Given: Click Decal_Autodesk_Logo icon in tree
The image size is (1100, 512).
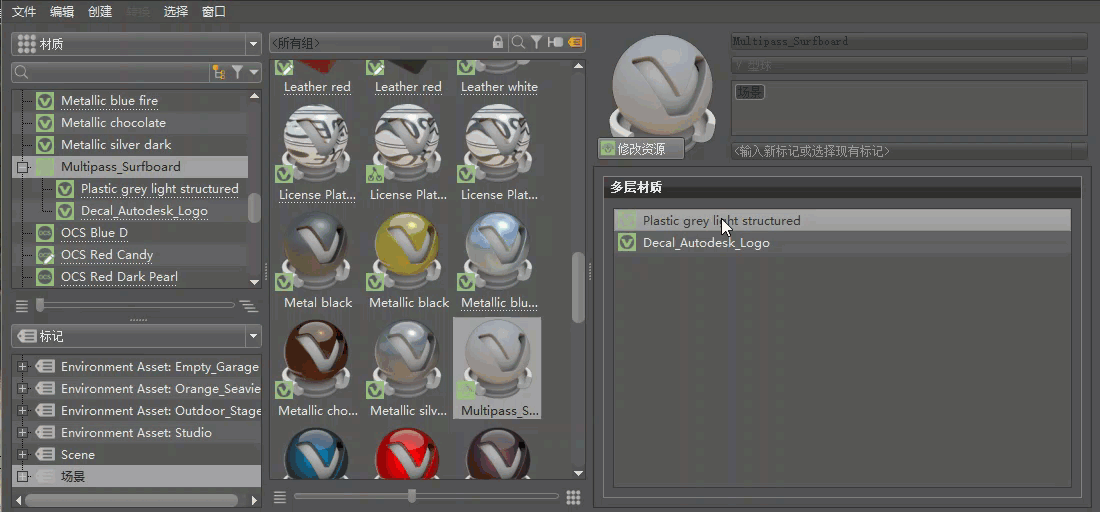Looking at the screenshot, I should pos(65,210).
